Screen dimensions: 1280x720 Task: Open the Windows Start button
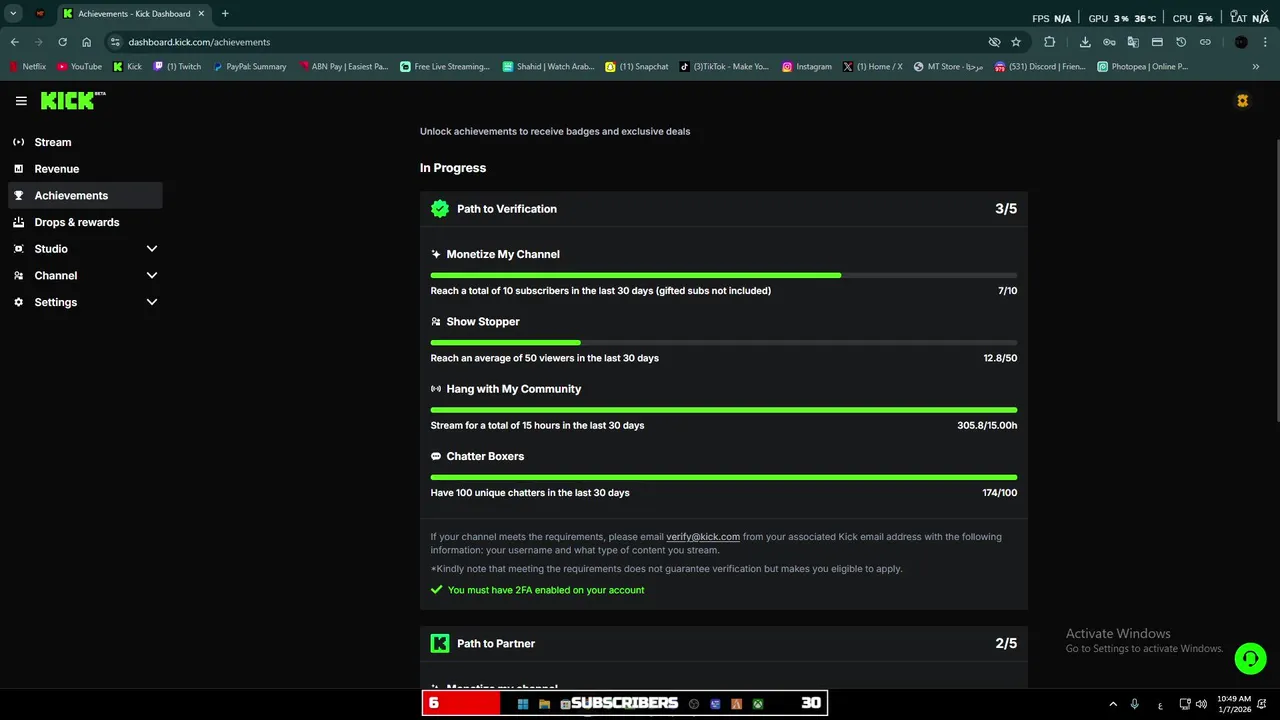[522, 704]
